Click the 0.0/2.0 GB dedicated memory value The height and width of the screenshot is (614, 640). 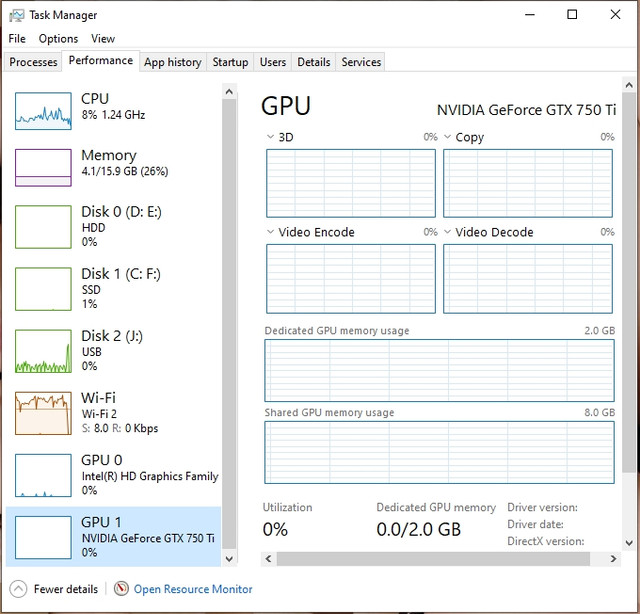point(418,529)
